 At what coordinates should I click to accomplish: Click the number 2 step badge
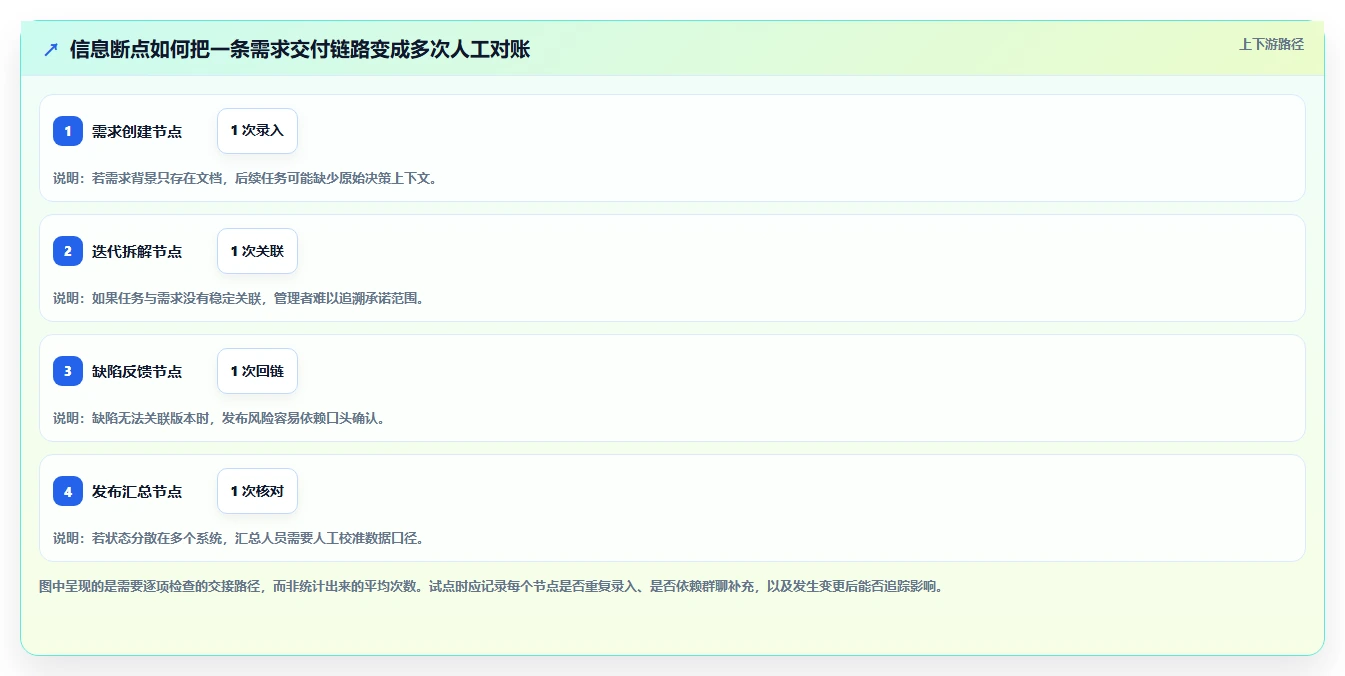[68, 251]
